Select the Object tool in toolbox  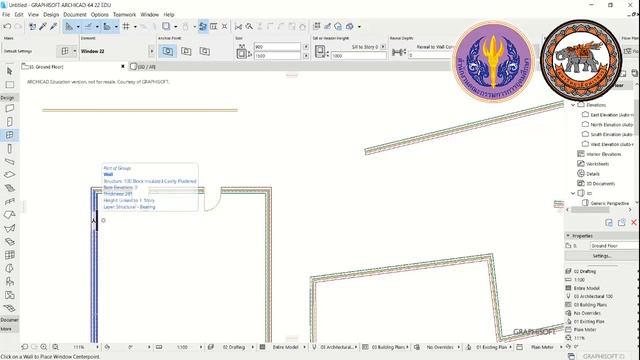coord(9,282)
